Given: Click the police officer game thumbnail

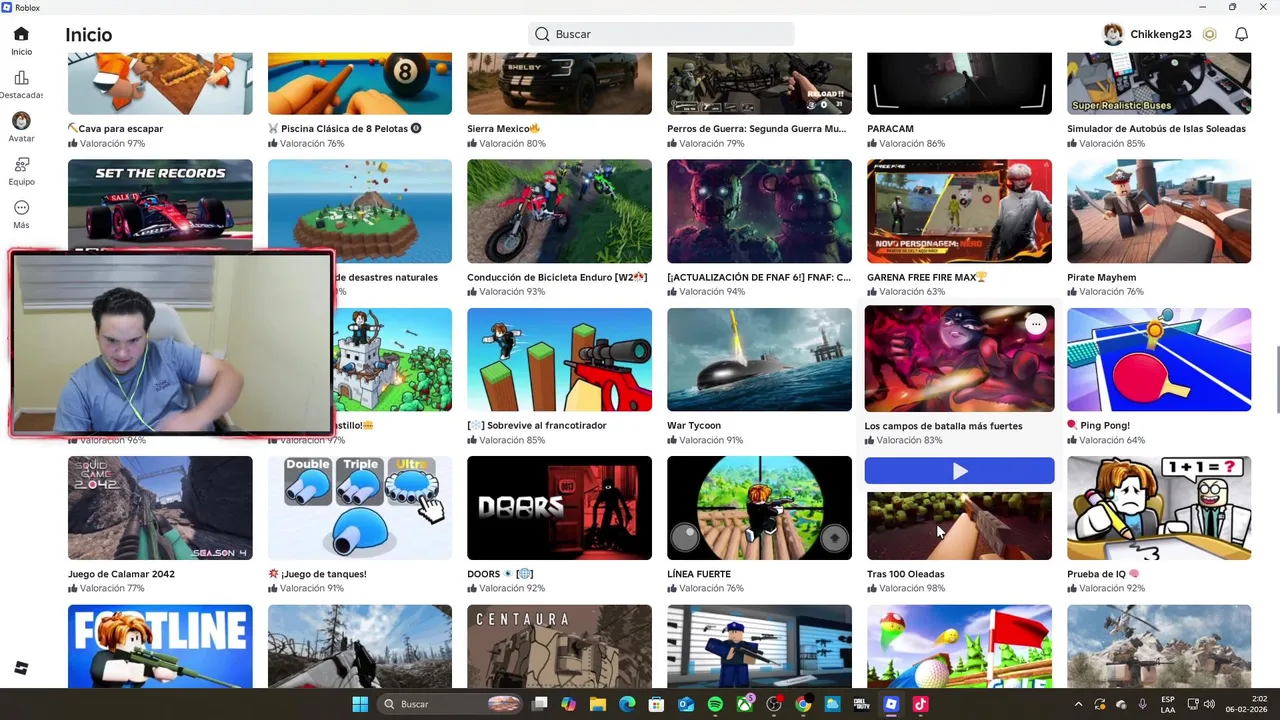Looking at the screenshot, I should (x=759, y=646).
